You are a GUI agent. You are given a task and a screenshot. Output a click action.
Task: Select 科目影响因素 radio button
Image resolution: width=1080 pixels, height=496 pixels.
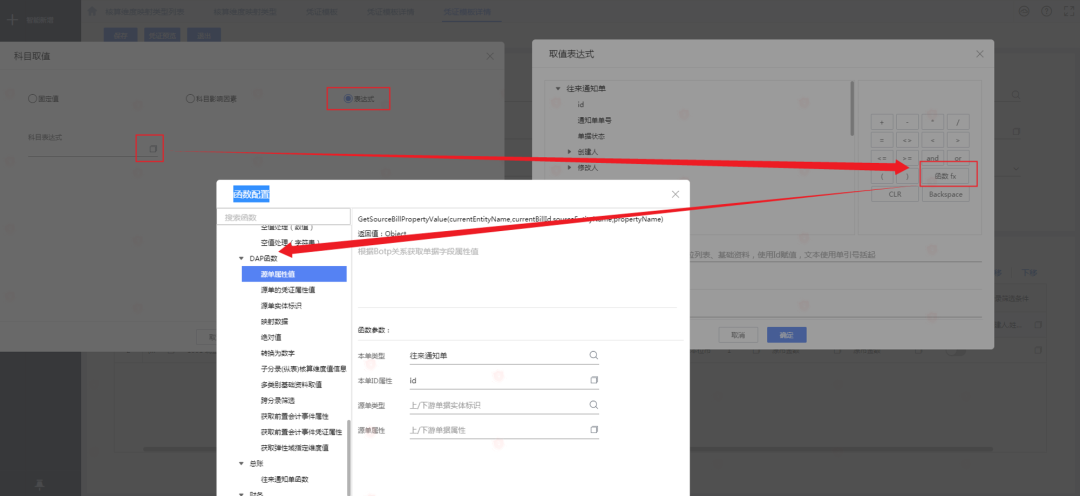click(190, 99)
